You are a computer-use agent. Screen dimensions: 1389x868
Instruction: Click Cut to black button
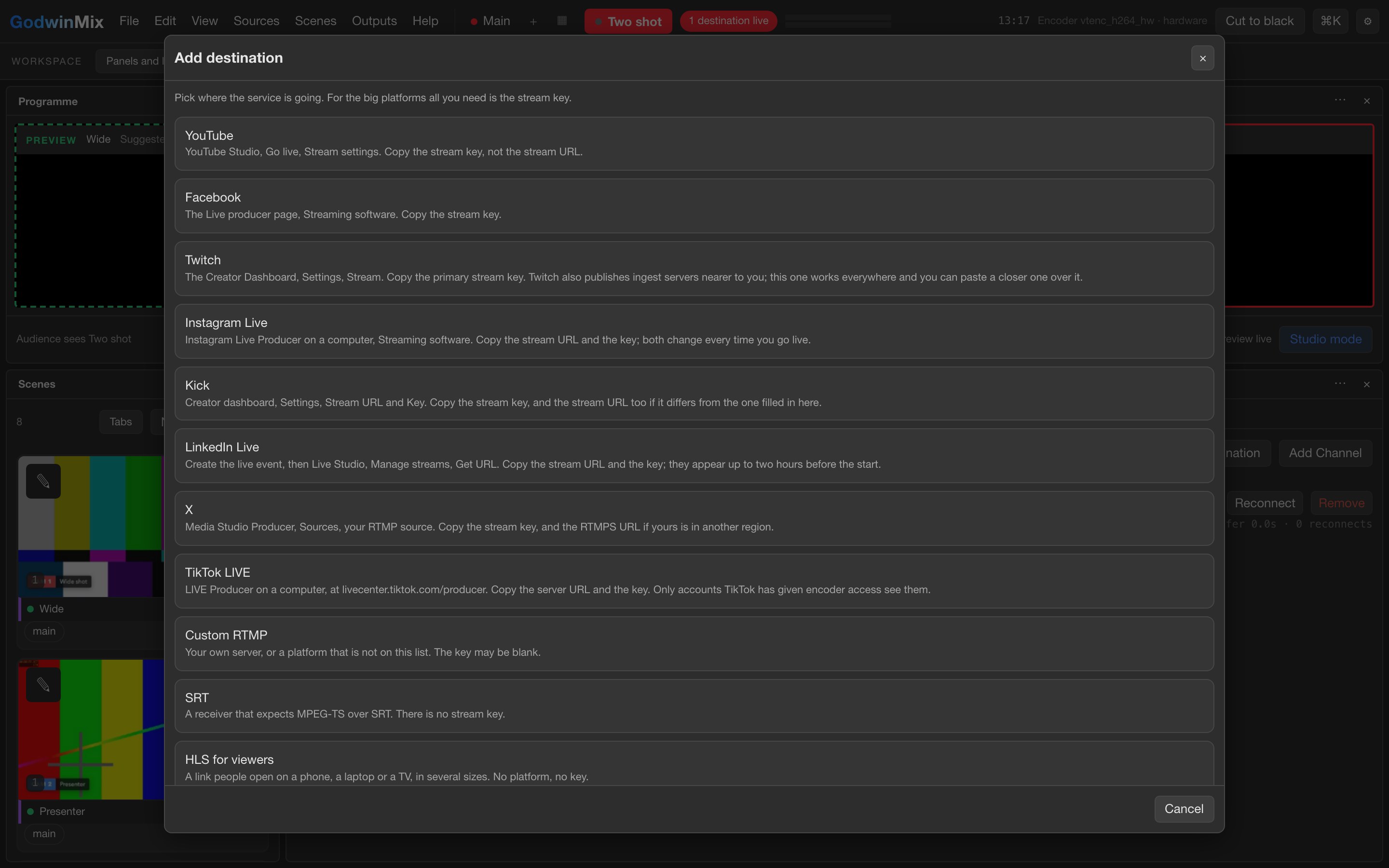(x=1259, y=21)
